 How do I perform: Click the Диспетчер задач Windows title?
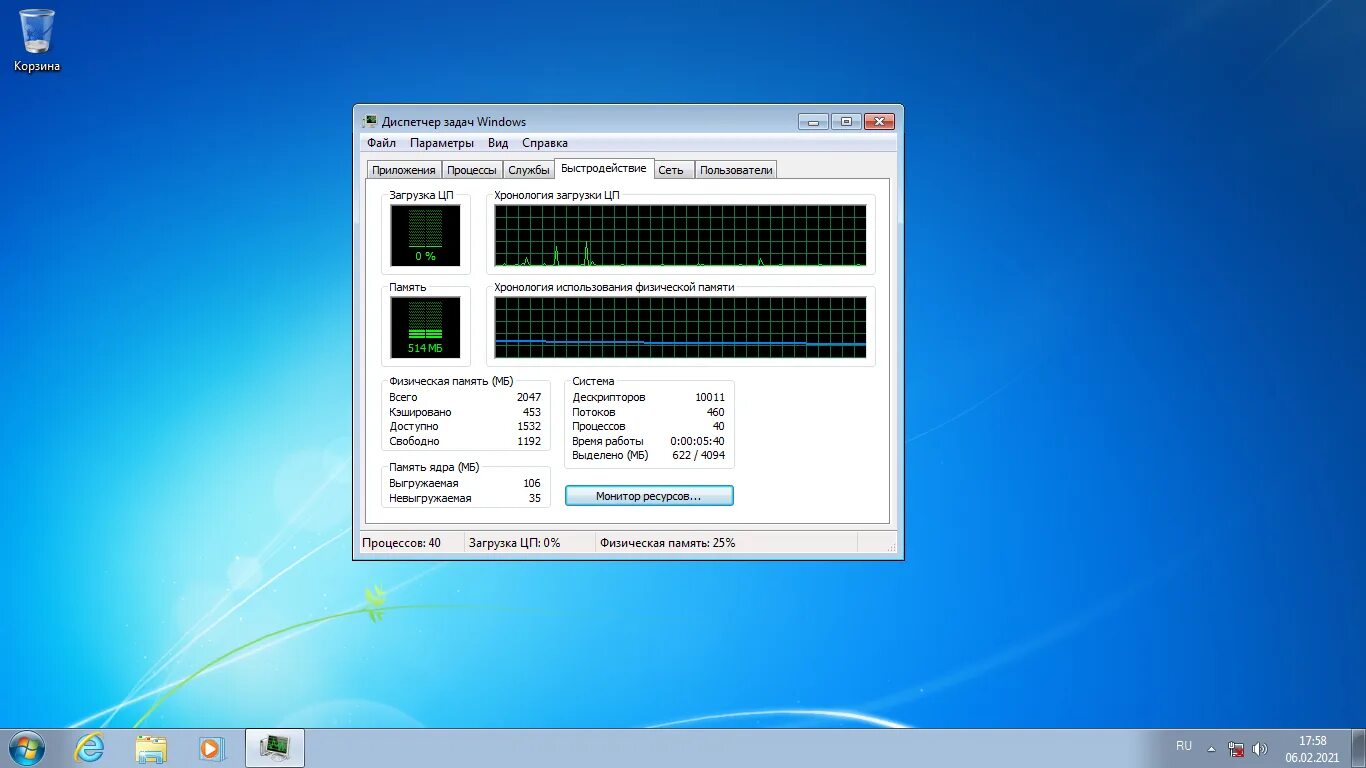454,122
